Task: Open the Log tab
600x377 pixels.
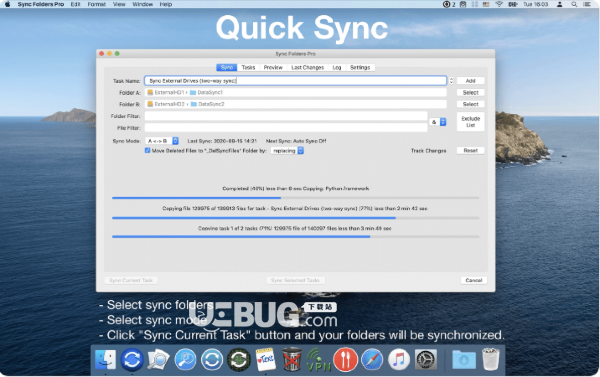Action: tap(337, 67)
